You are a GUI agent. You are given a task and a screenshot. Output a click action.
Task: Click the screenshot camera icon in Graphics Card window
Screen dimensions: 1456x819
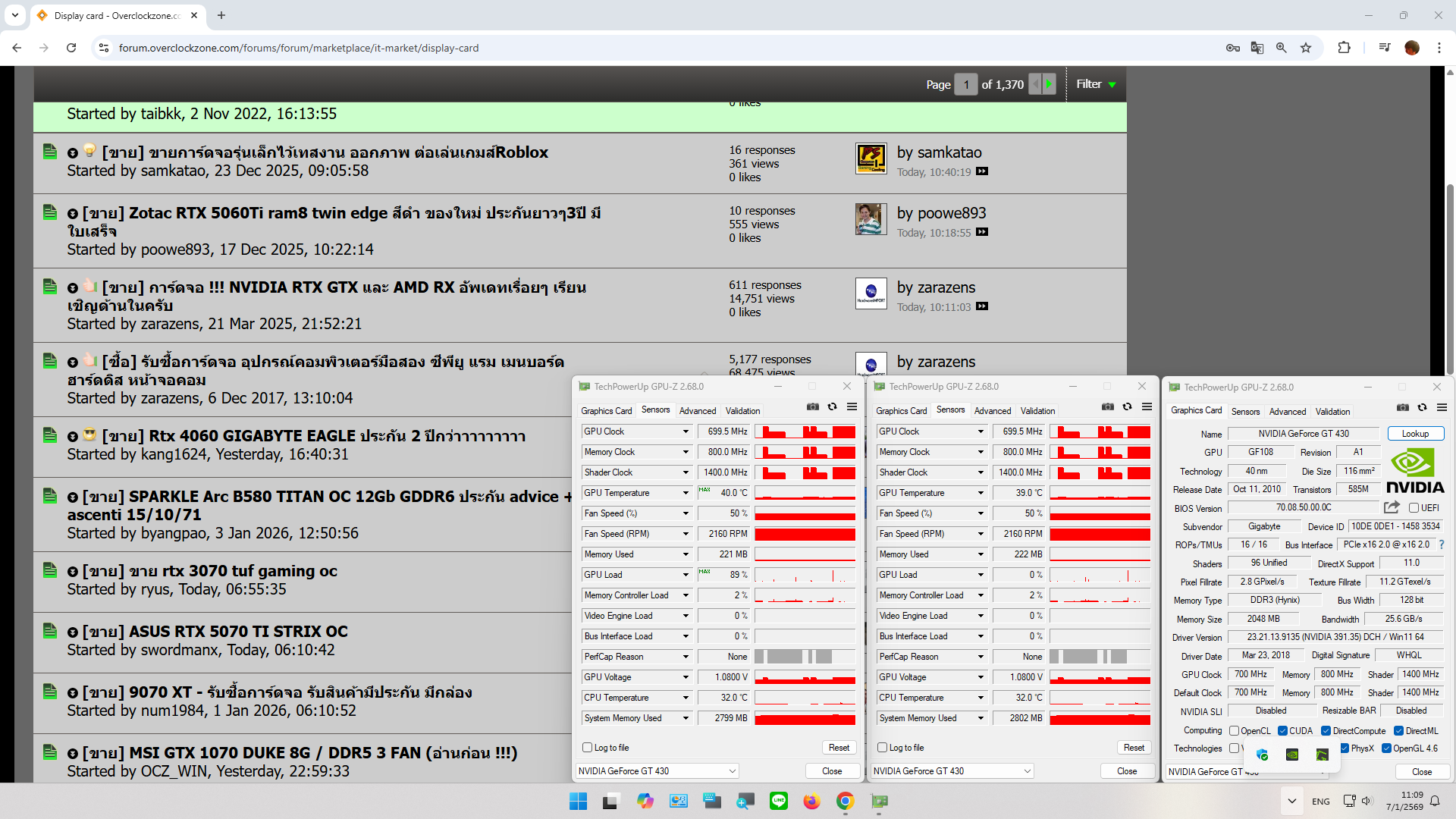click(1403, 408)
